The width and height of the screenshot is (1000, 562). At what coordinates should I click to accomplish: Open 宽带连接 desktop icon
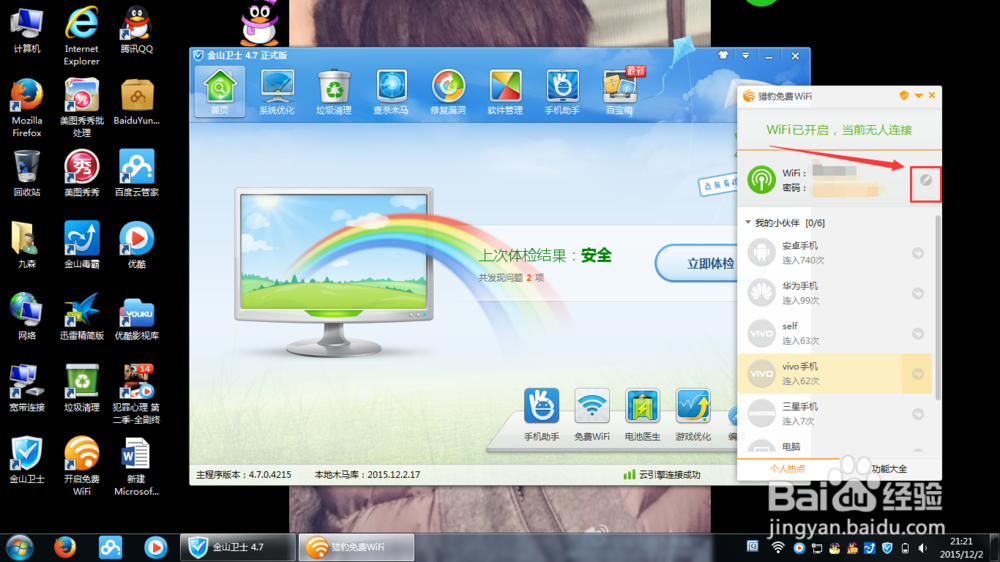[27, 388]
